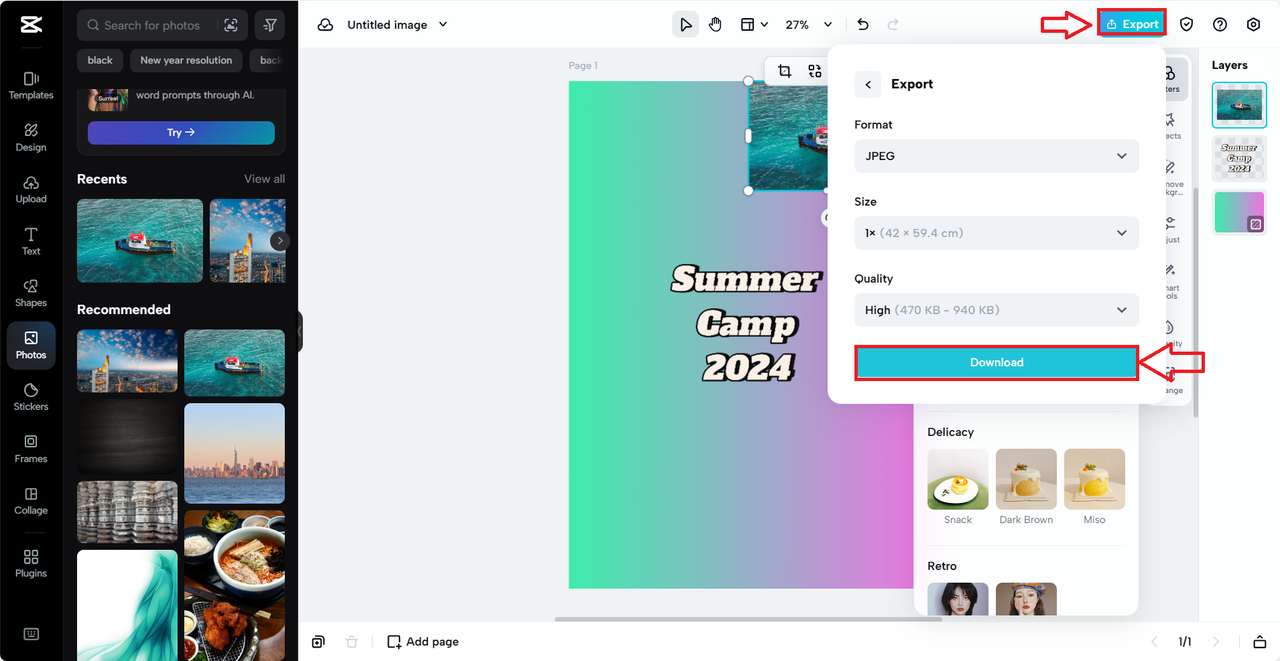Open the Stickers panel
The image size is (1280, 661).
(31, 396)
